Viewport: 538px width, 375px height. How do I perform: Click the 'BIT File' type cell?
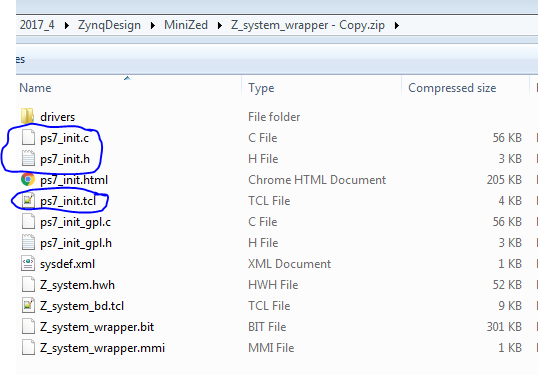click(x=267, y=327)
